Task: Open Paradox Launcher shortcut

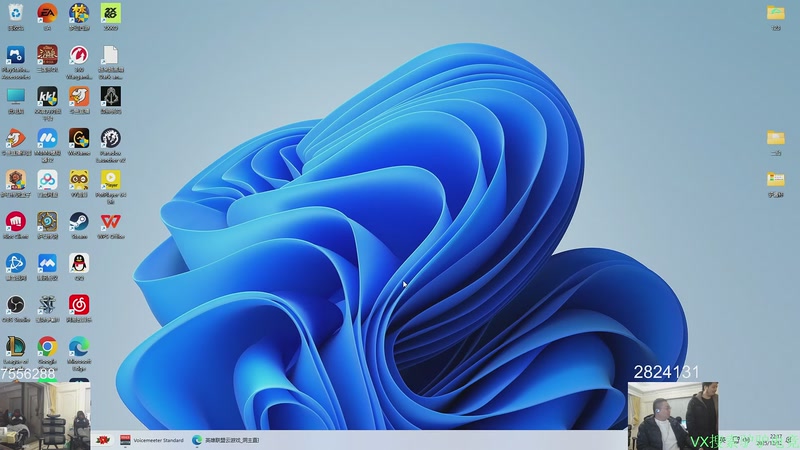Action: coord(110,139)
